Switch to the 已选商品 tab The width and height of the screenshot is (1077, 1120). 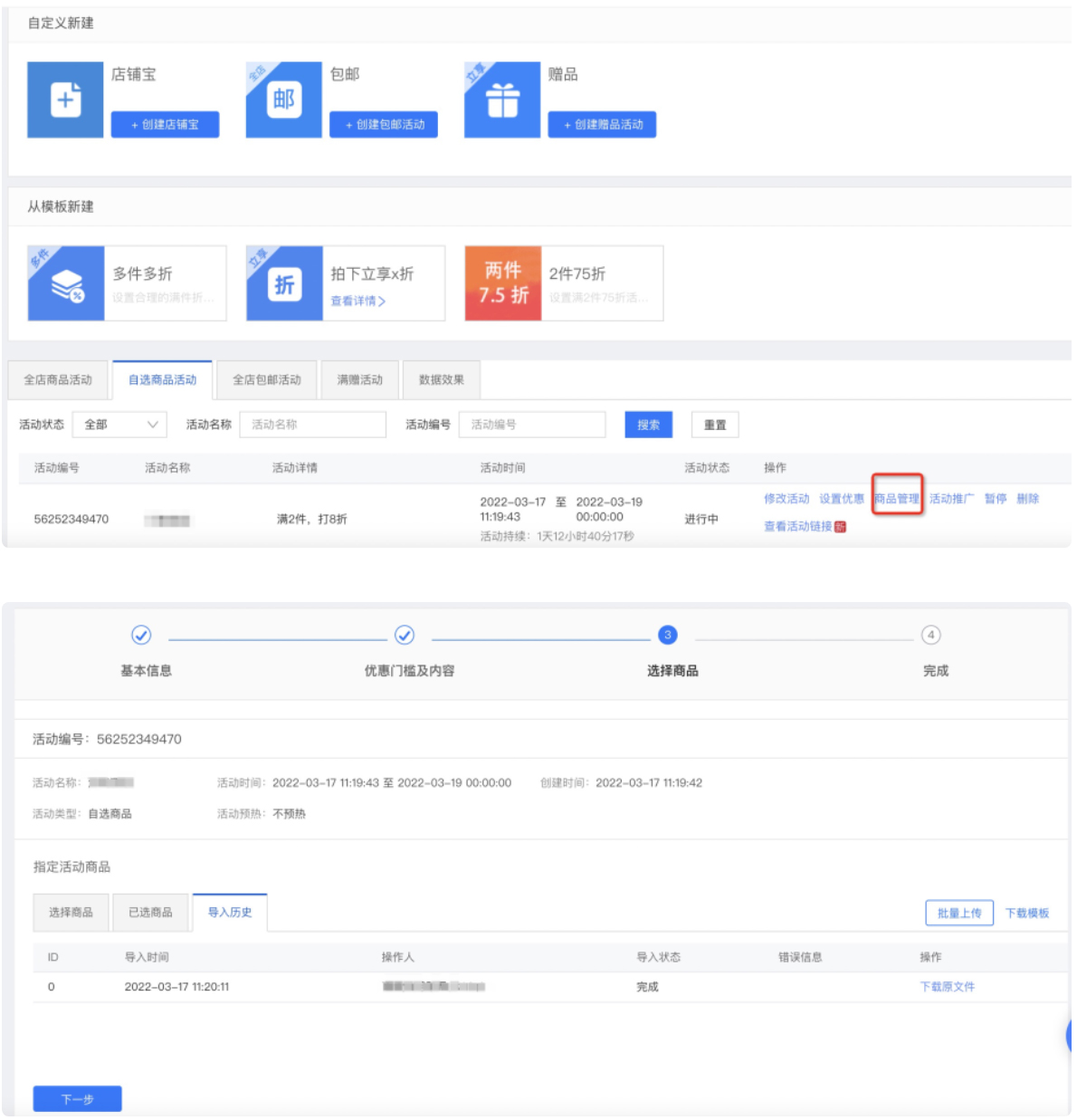coord(150,913)
